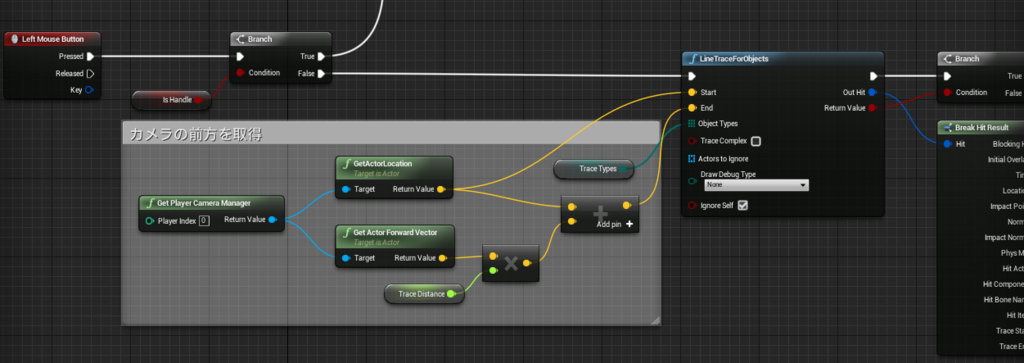
Task: Select the Pressed execution pin
Action: [90, 56]
